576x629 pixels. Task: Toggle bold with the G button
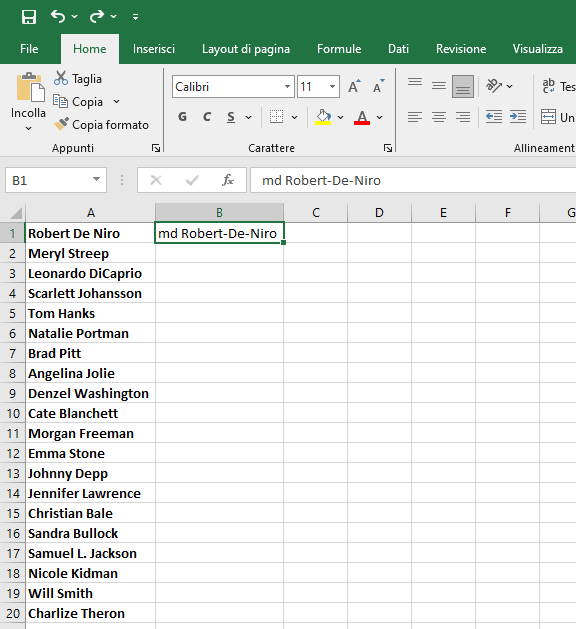[183, 117]
